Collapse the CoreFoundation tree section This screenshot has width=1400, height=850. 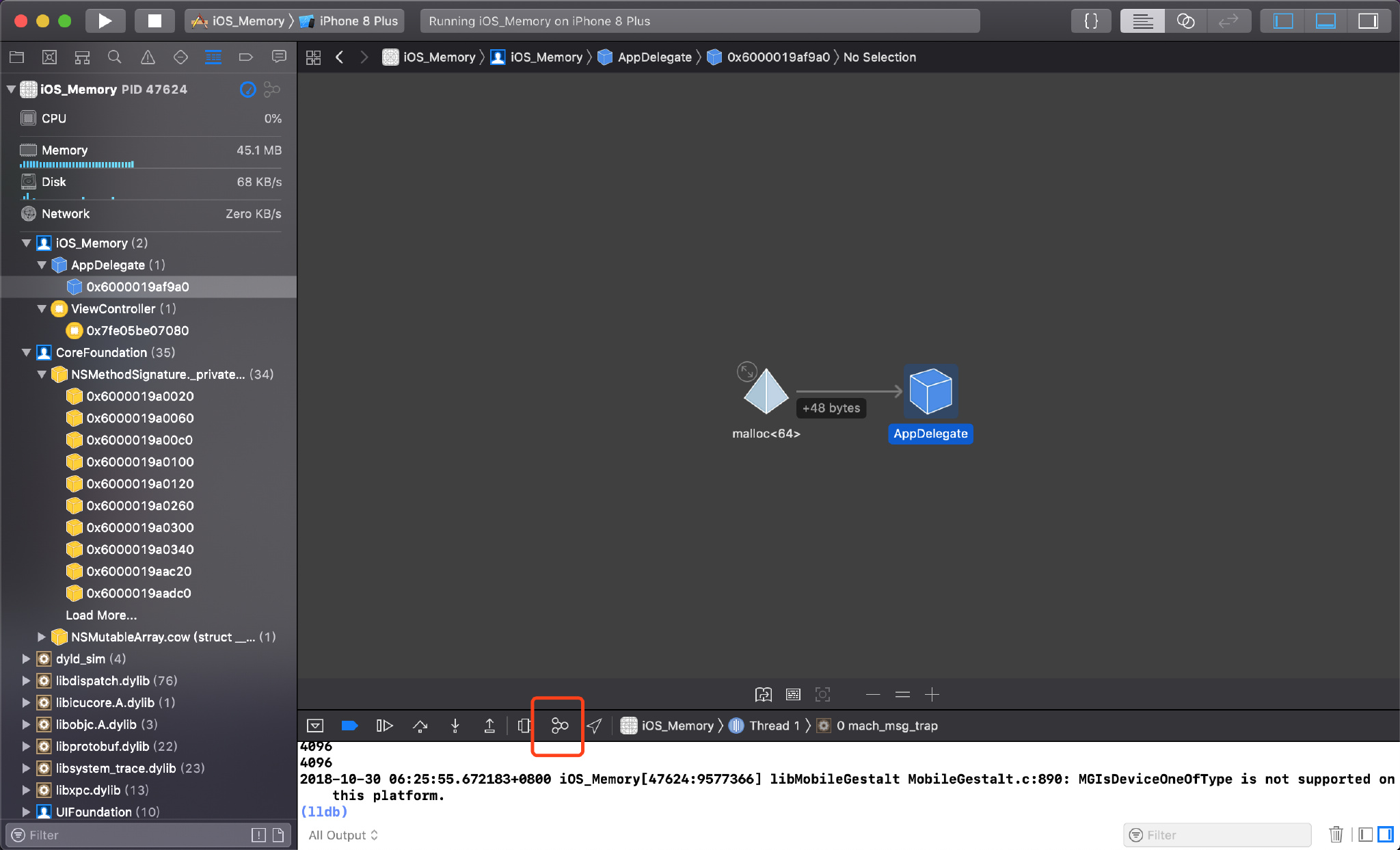(26, 353)
